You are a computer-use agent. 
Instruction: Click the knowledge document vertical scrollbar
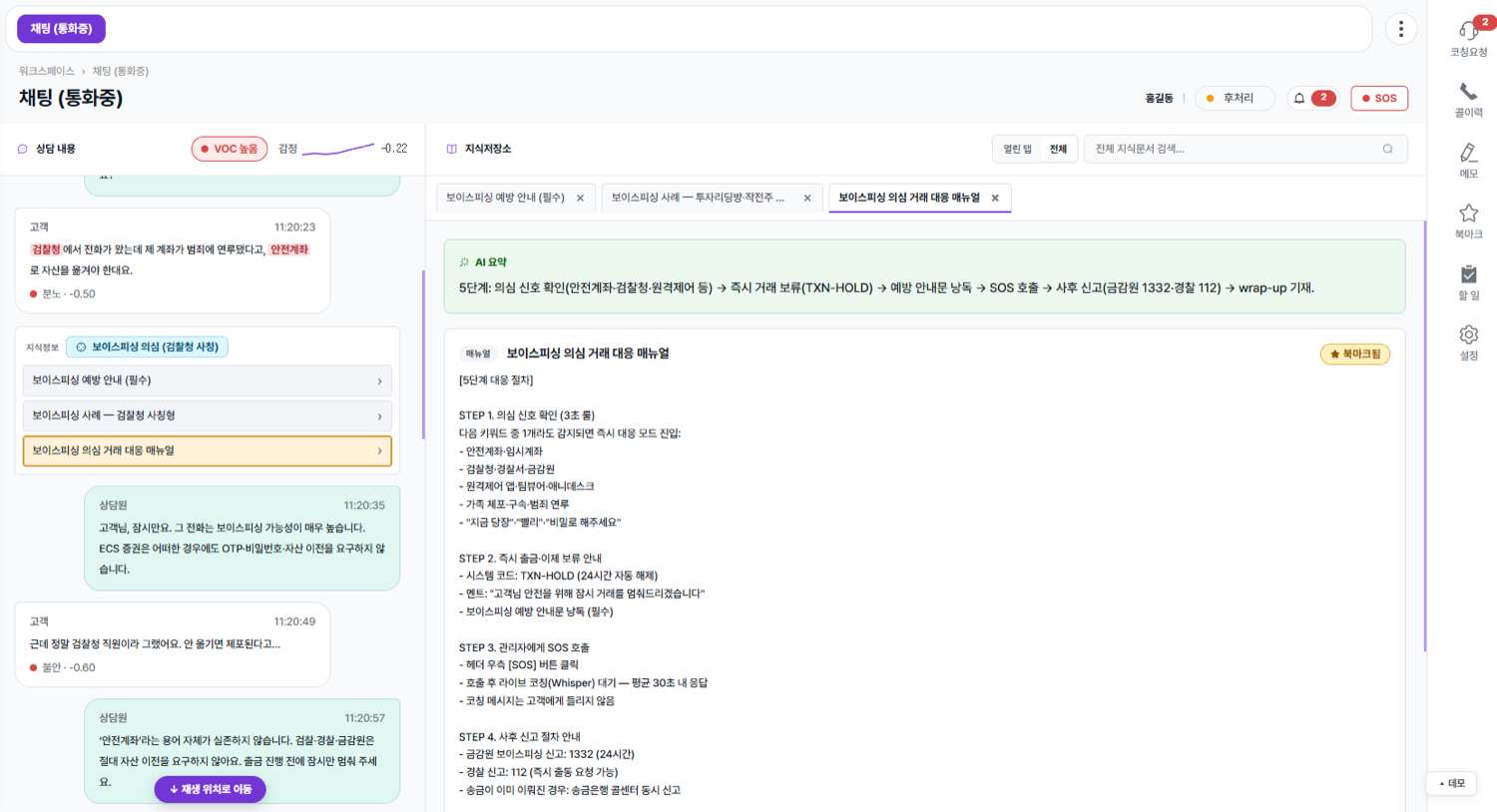pos(1425,437)
